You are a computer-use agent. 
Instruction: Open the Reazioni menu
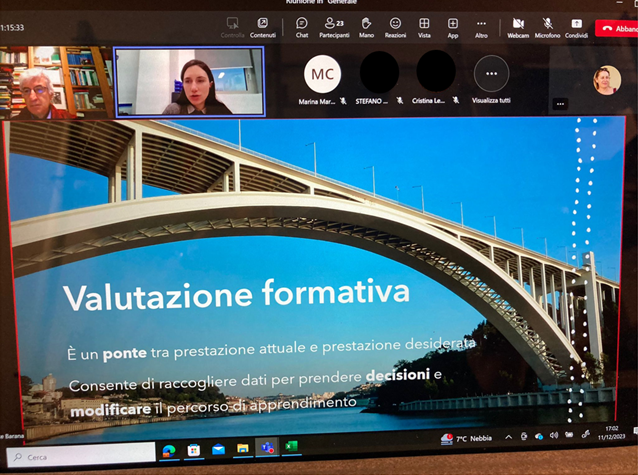[395, 27]
